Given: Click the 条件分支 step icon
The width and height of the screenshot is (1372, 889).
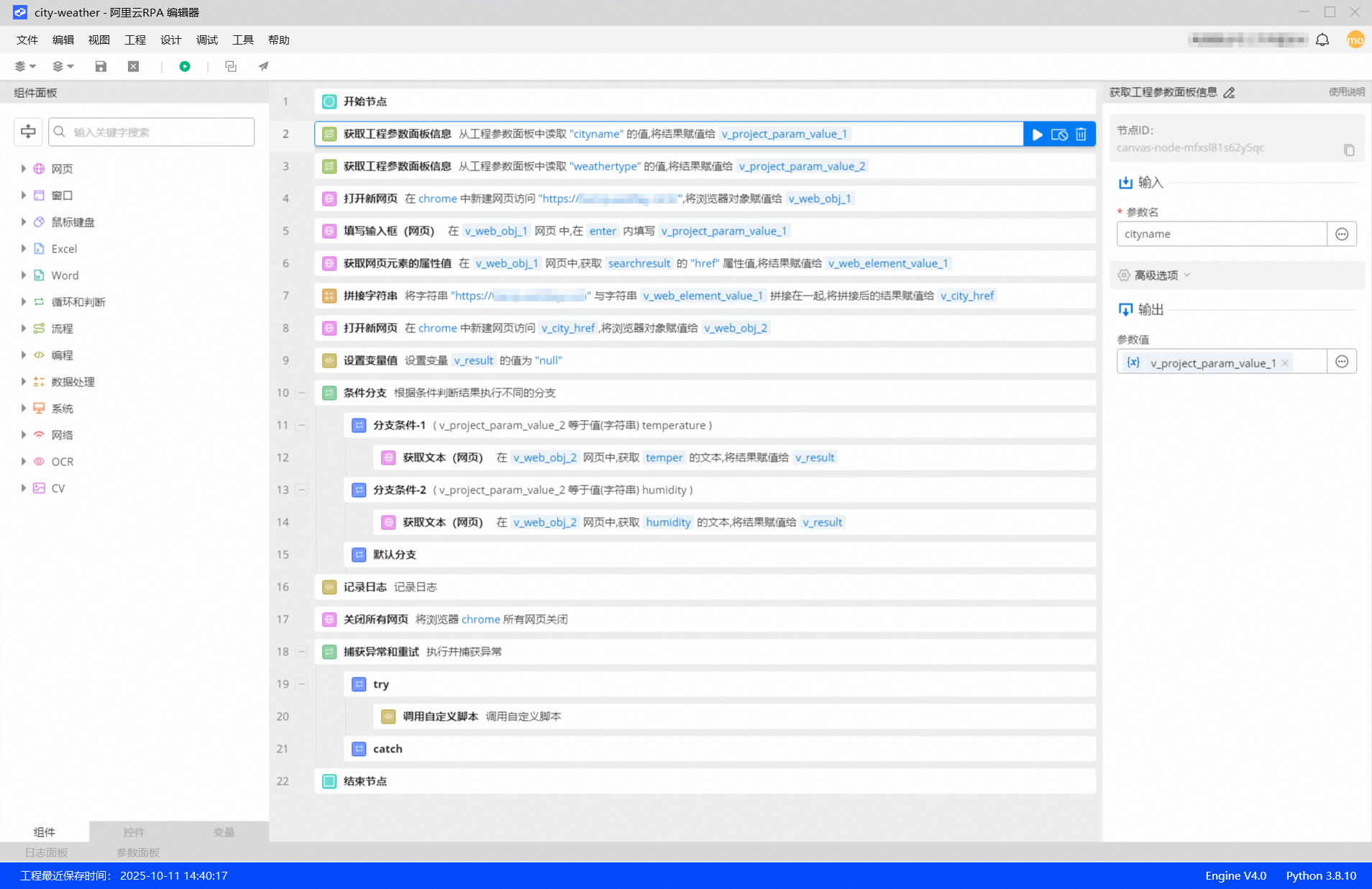Looking at the screenshot, I should click(329, 393).
